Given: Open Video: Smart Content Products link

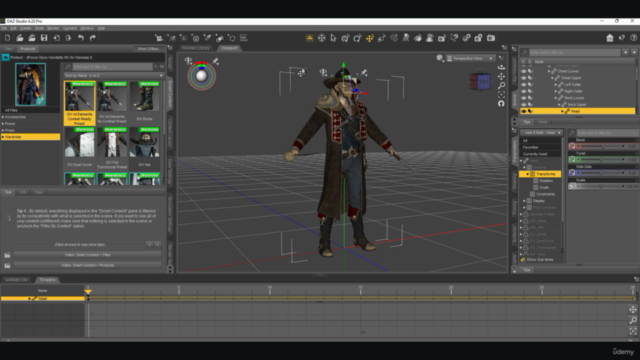Looking at the screenshot, I should (x=87, y=265).
